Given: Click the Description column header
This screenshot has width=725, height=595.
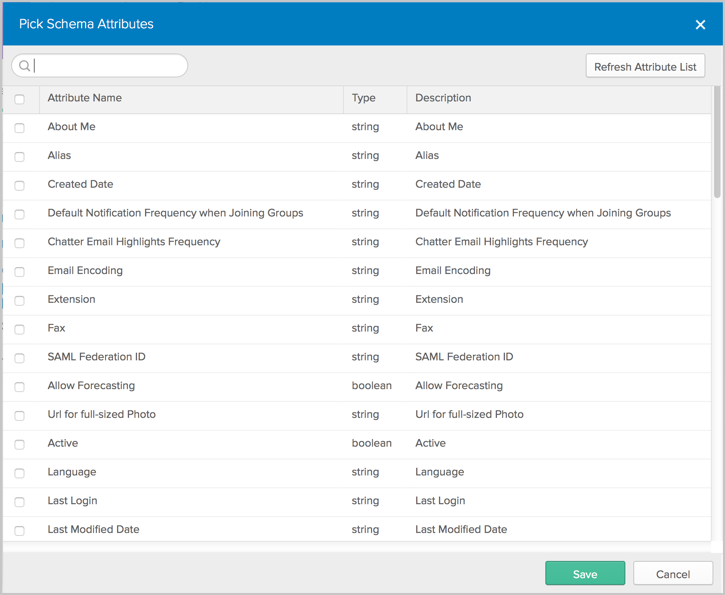Looking at the screenshot, I should click(x=443, y=98).
